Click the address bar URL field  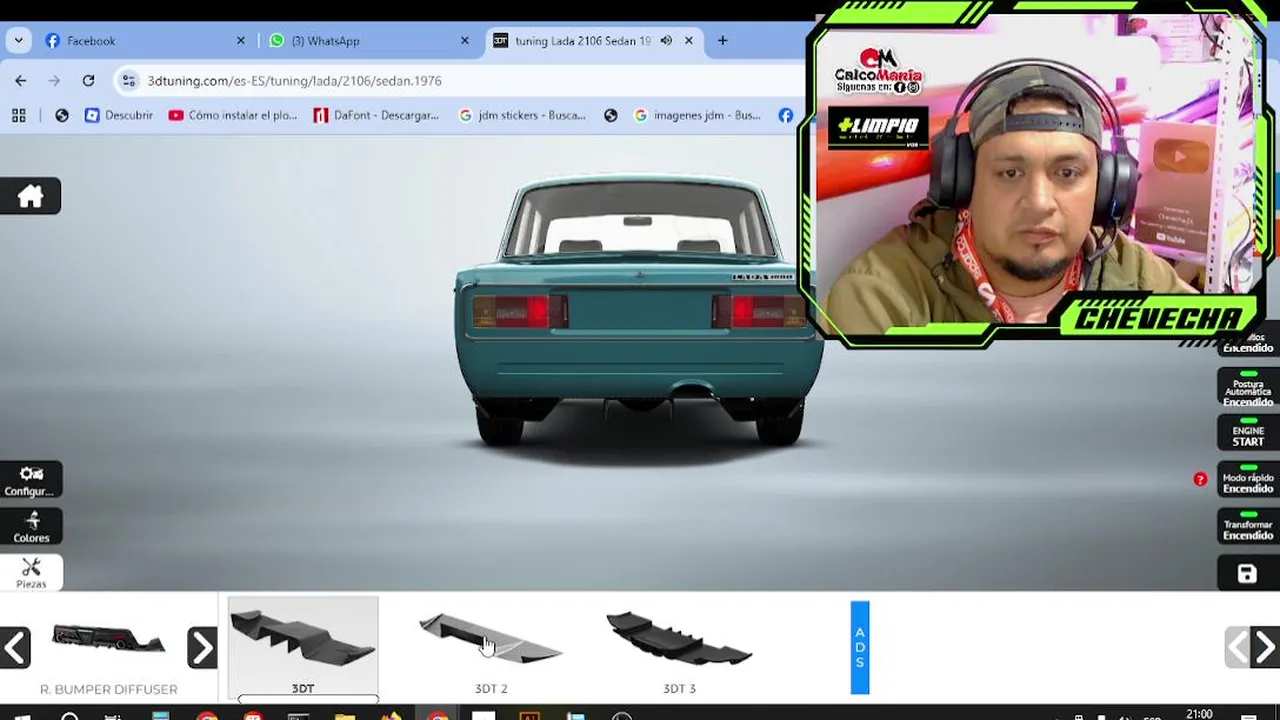458,81
